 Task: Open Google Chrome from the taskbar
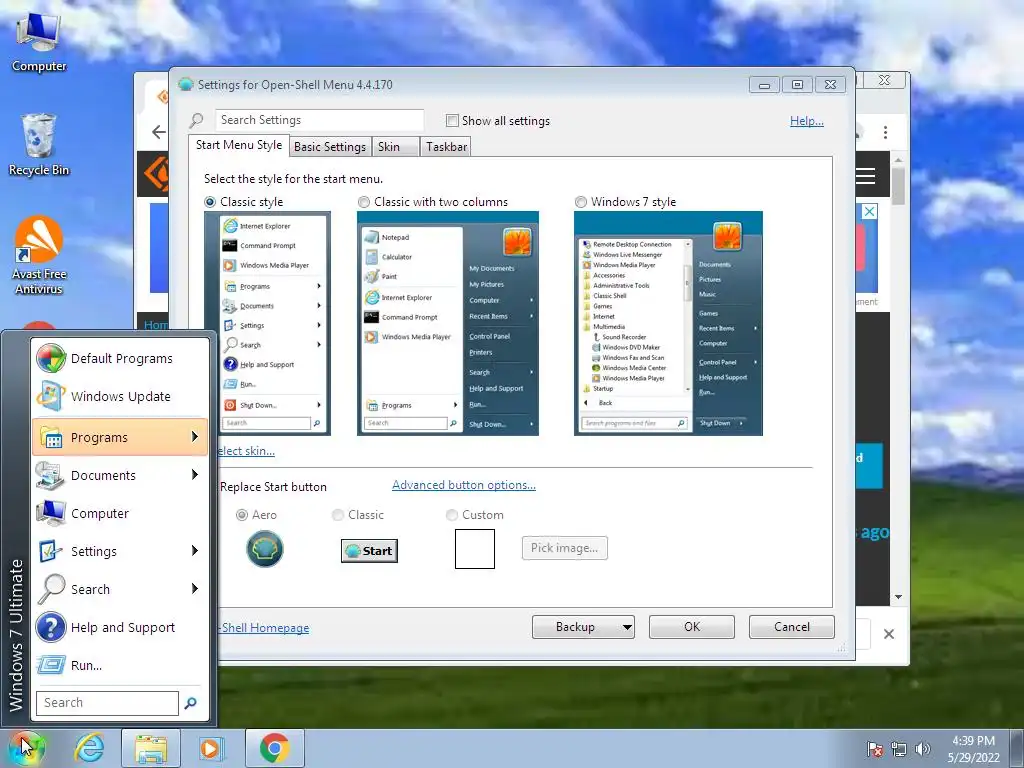(274, 748)
